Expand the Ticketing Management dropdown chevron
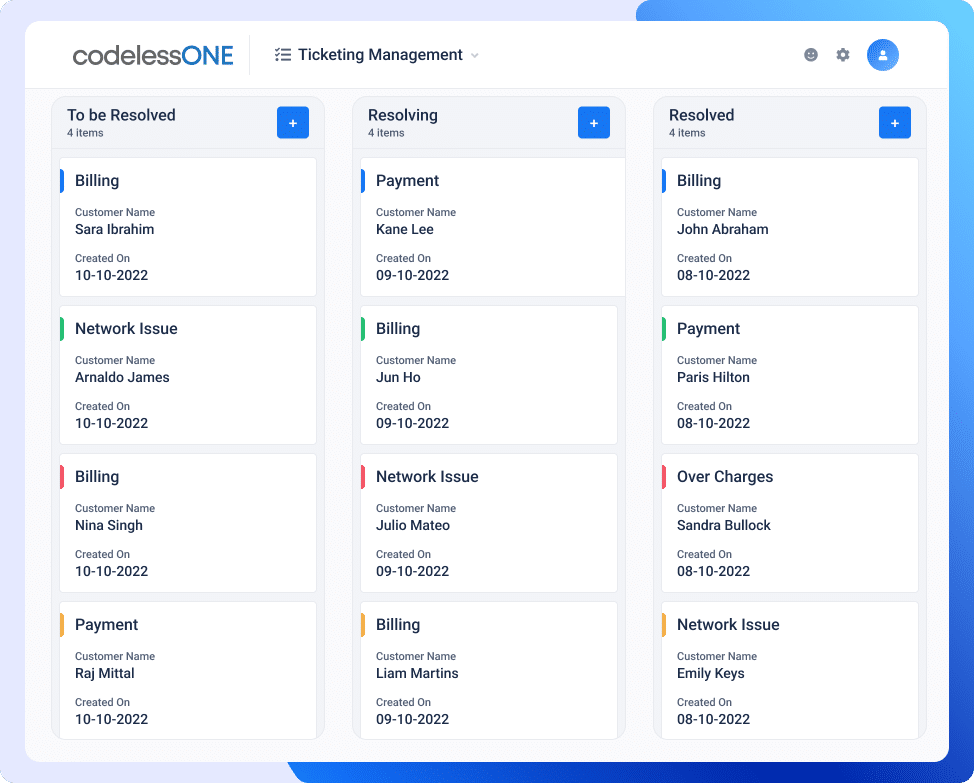The height and width of the screenshot is (783, 974). pyautogui.click(x=475, y=55)
